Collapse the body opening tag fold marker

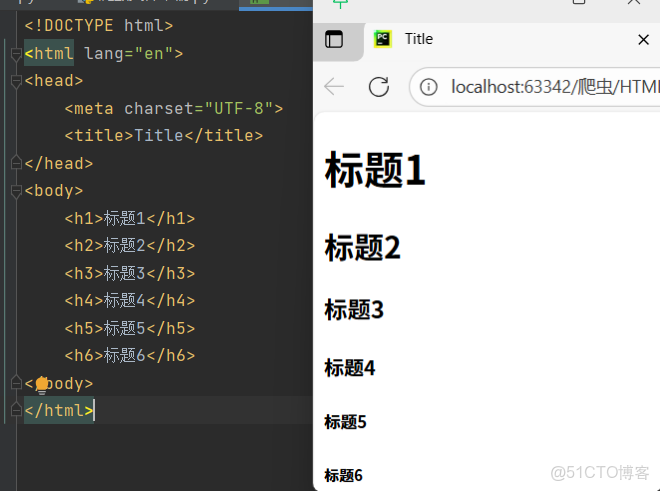coord(16,191)
